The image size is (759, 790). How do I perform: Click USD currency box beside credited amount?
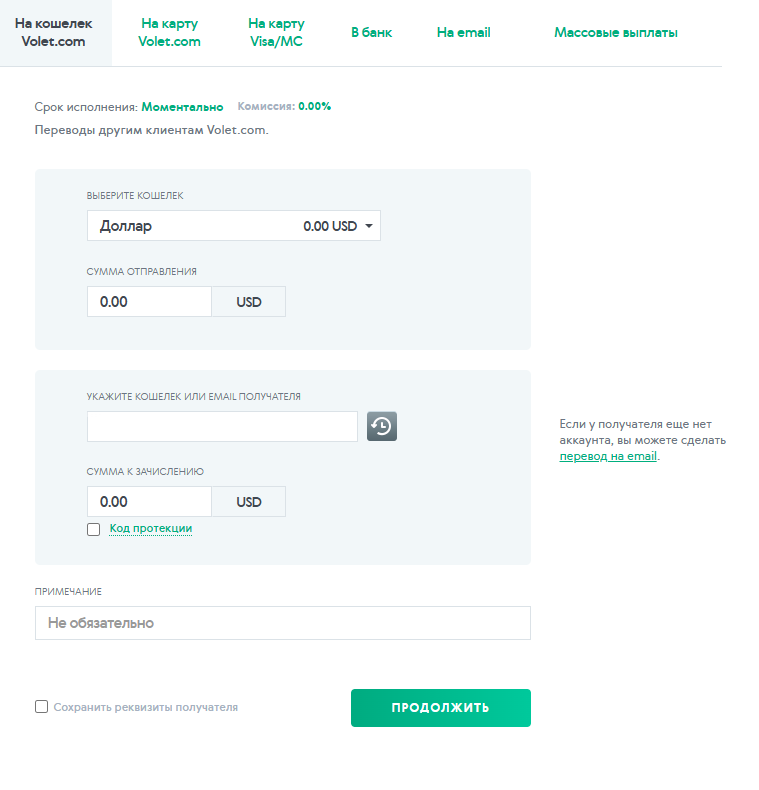pyautogui.click(x=249, y=502)
